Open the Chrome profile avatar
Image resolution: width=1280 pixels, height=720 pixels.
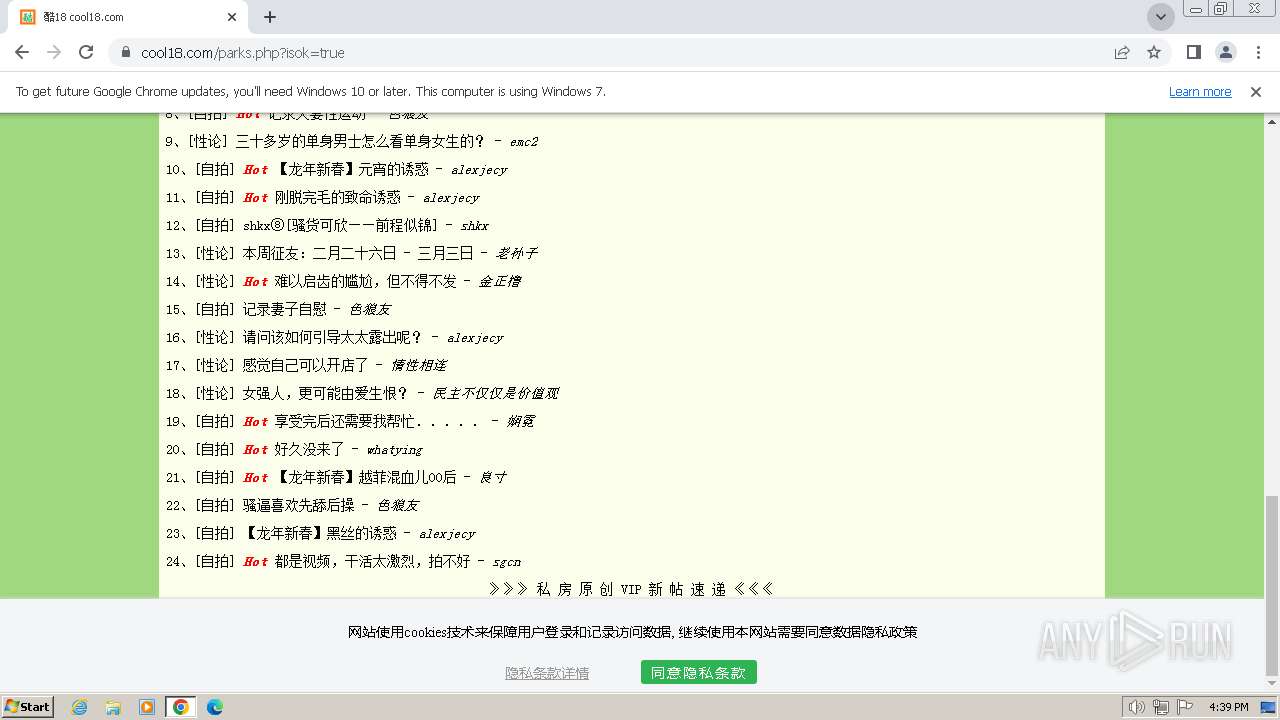click(1226, 52)
